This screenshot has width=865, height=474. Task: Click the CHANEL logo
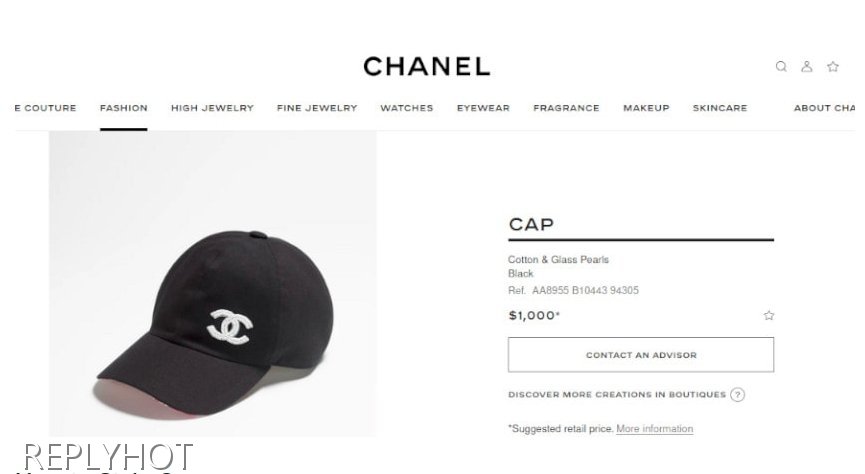tap(426, 66)
